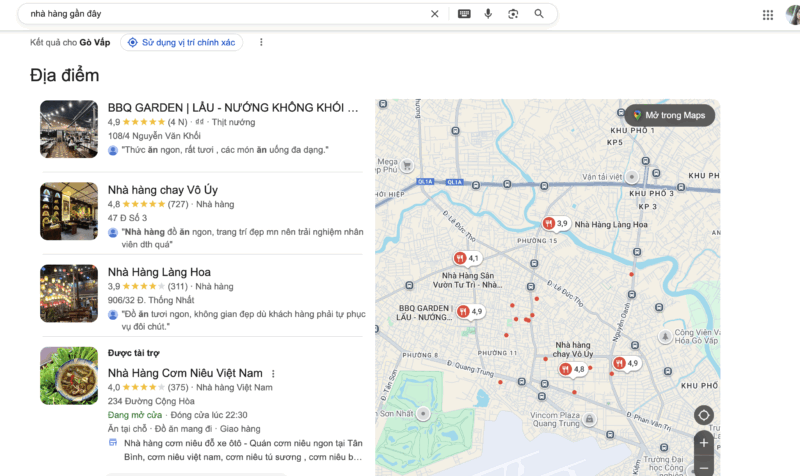Click address text 47 Đ Số 3

tap(127, 218)
